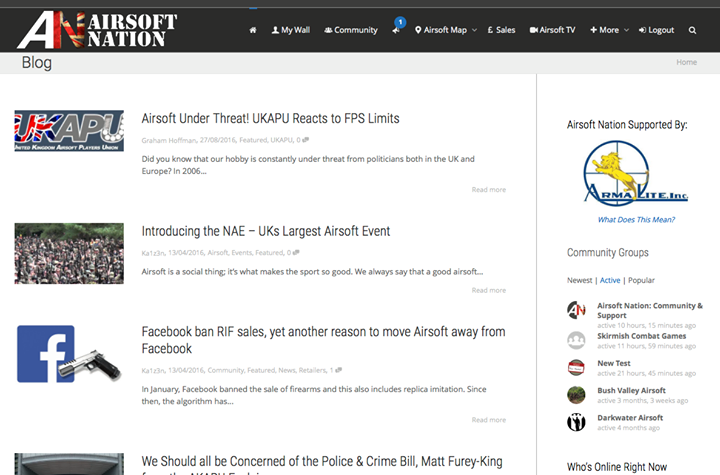Open the Bush Valley Airsoft group
The width and height of the screenshot is (720, 475).
[x=631, y=390]
